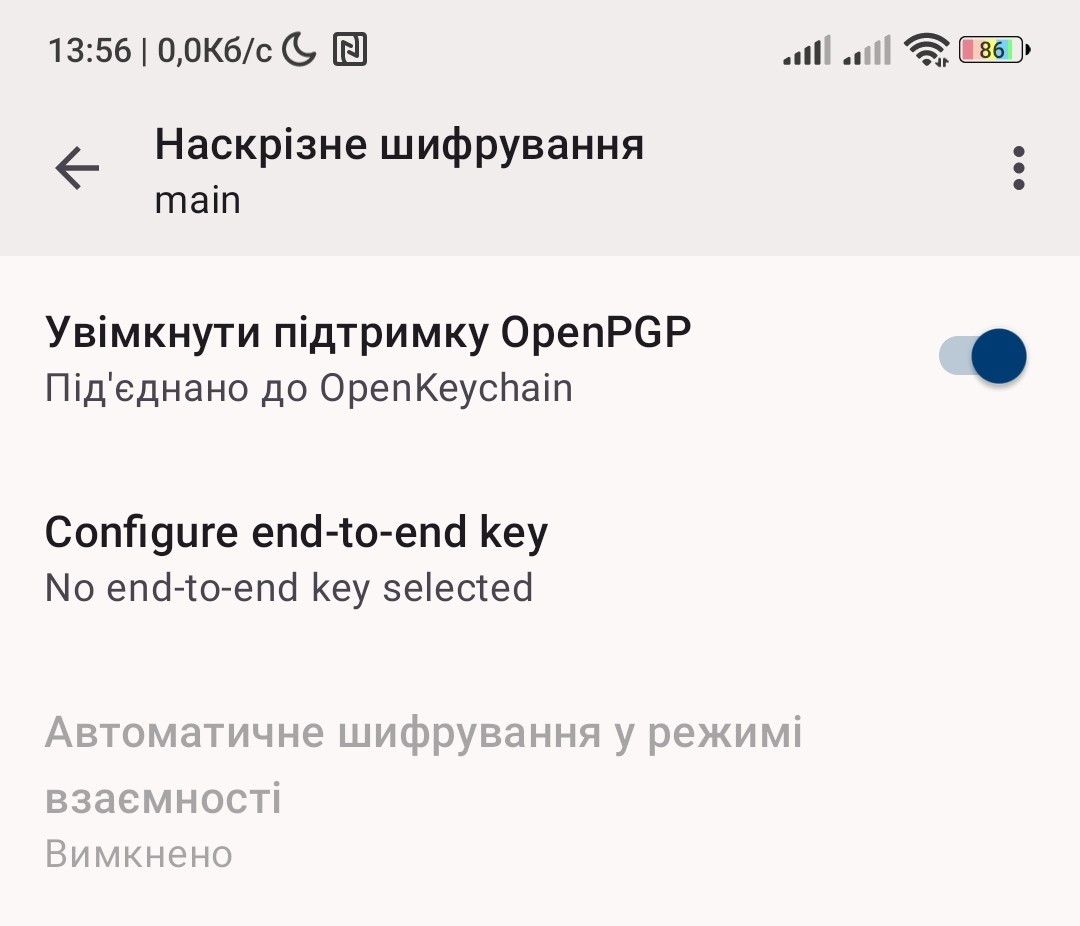Screen dimensions: 1080x926
Task: Tap the word 'взаємності' in disabled option
Action: [163, 799]
